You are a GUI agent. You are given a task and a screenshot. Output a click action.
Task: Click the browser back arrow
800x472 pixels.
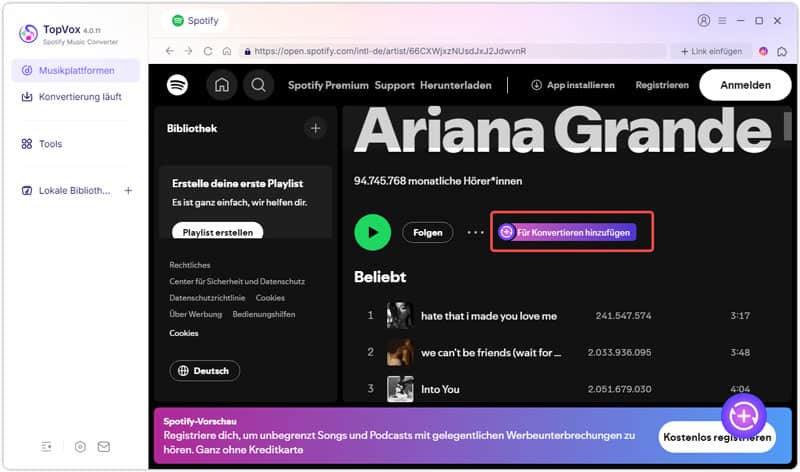pos(170,51)
